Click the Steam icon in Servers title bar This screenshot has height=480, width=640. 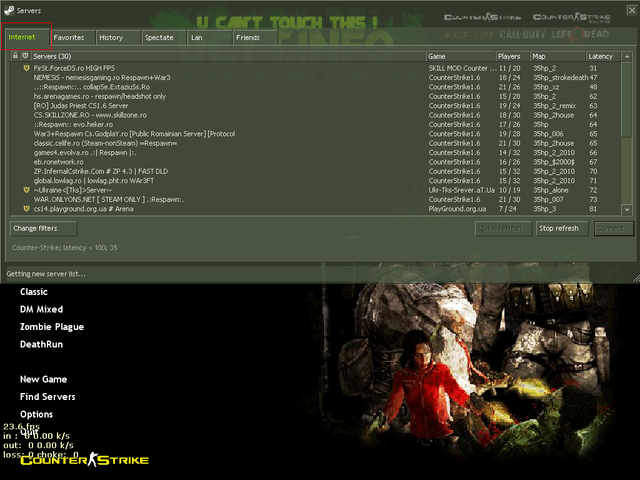pos(9,10)
